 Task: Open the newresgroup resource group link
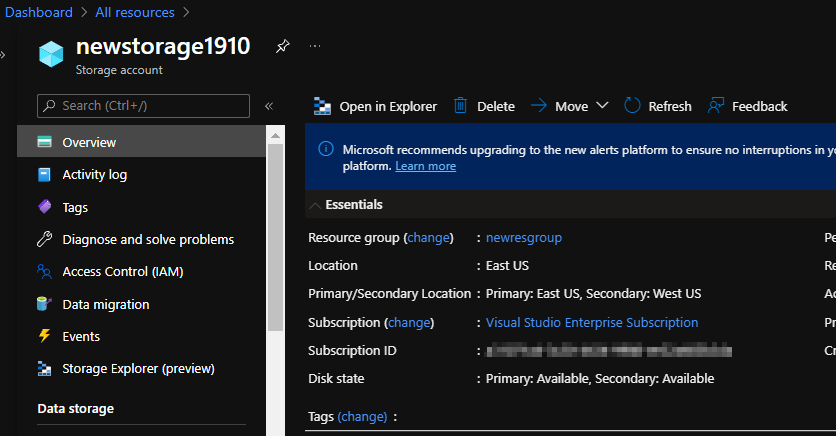(x=523, y=238)
